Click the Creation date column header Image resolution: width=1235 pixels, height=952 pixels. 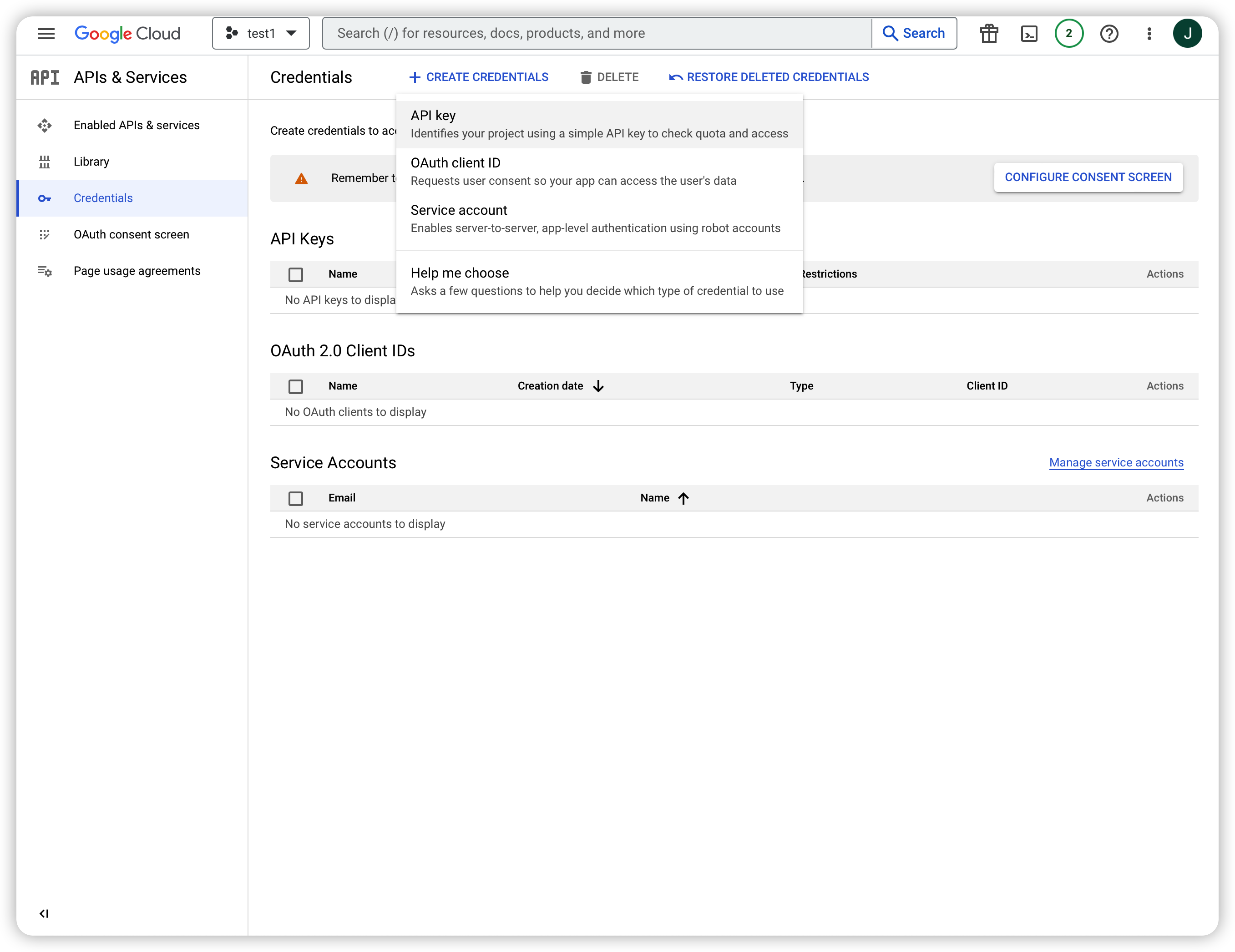coord(550,386)
